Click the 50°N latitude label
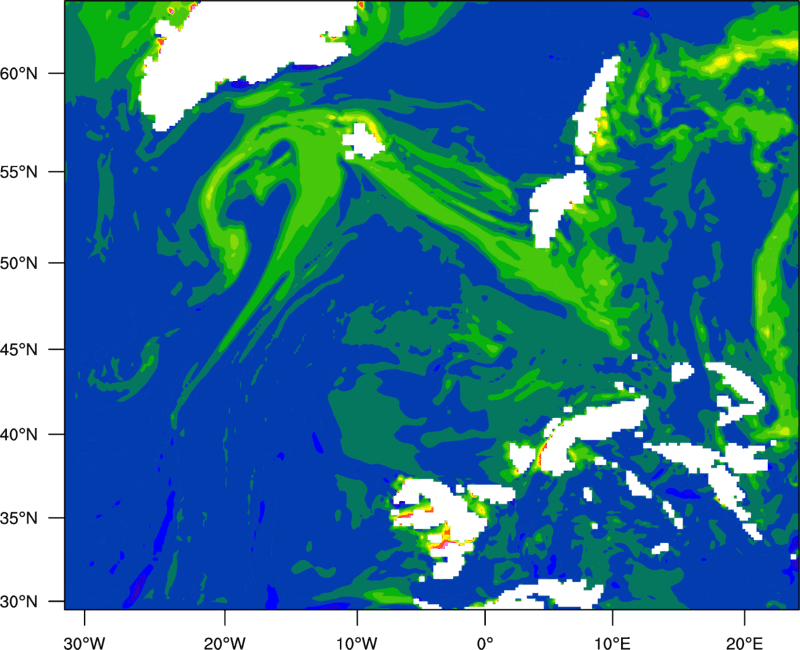This screenshot has width=800, height=650. [19, 264]
